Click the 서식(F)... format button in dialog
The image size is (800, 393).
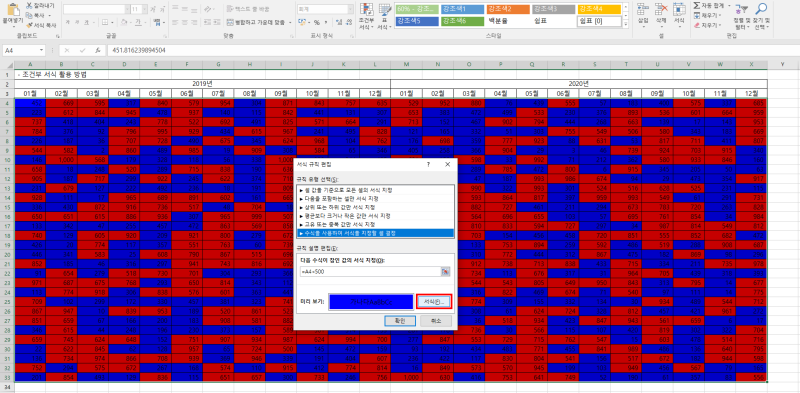click(x=434, y=302)
